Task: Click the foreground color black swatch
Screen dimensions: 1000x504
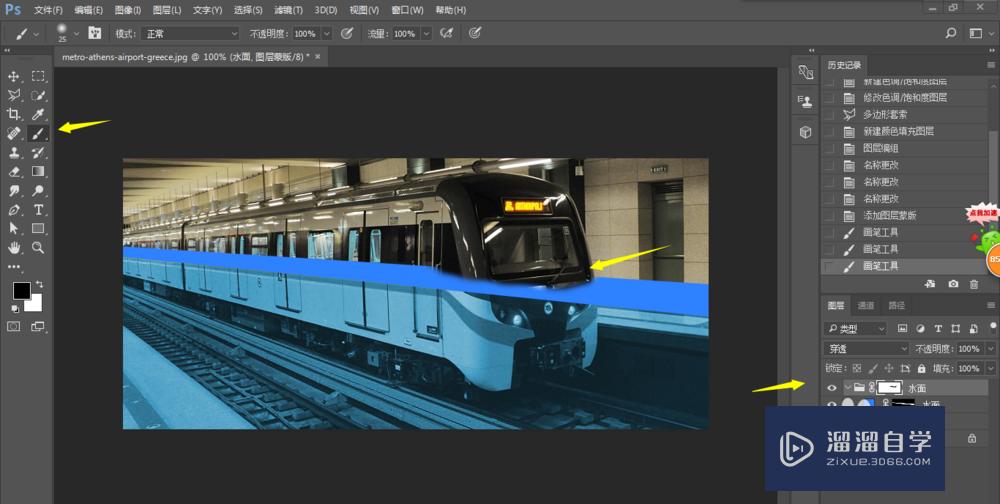Action: click(x=21, y=291)
